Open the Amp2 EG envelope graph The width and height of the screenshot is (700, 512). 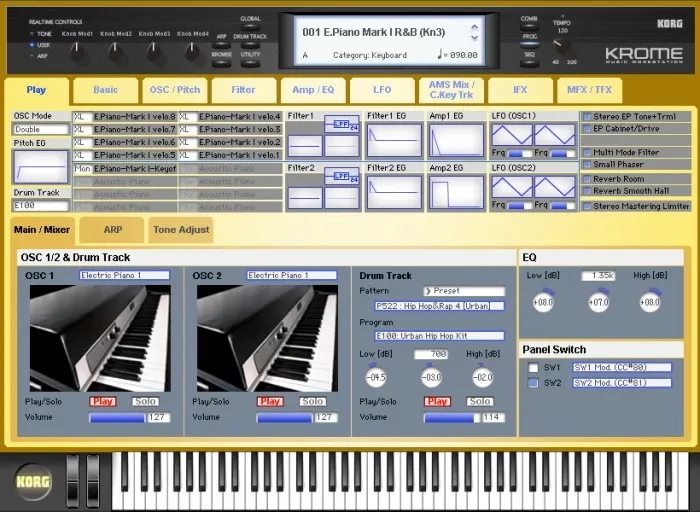[x=456, y=192]
